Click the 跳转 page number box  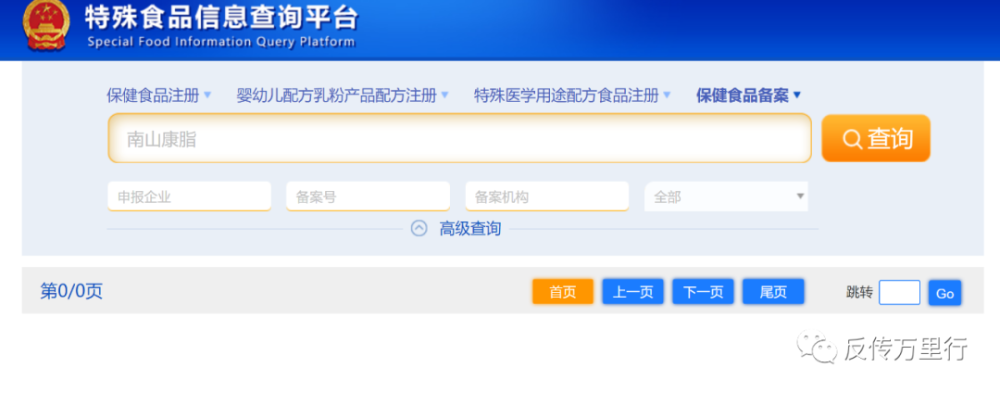899,293
